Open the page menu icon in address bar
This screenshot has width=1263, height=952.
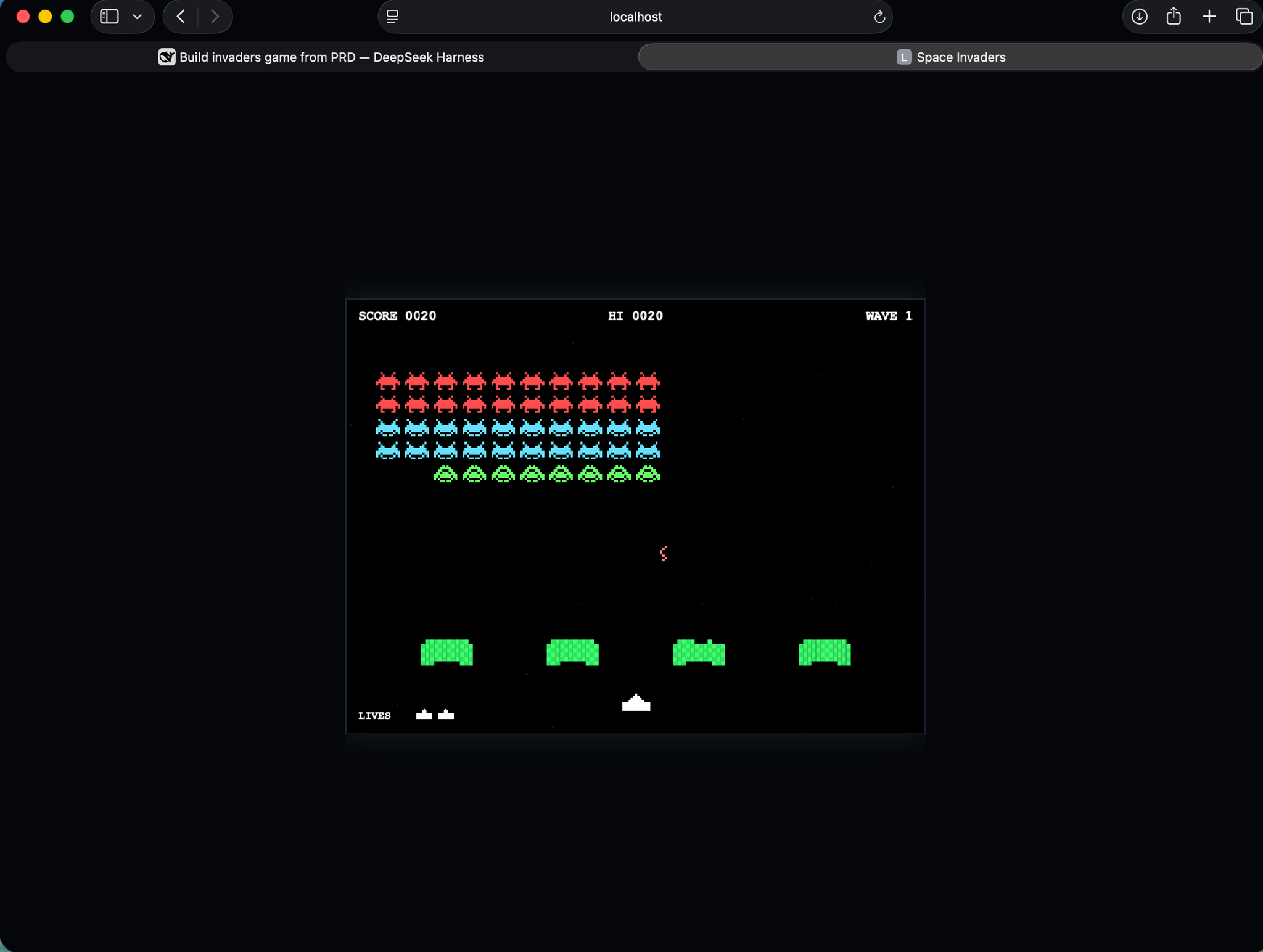point(392,17)
